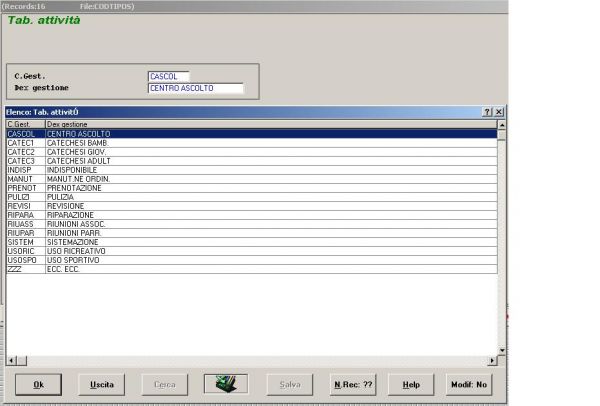Click the N.Rec: ?? button
This screenshot has width=600, height=406.
[x=352, y=384]
